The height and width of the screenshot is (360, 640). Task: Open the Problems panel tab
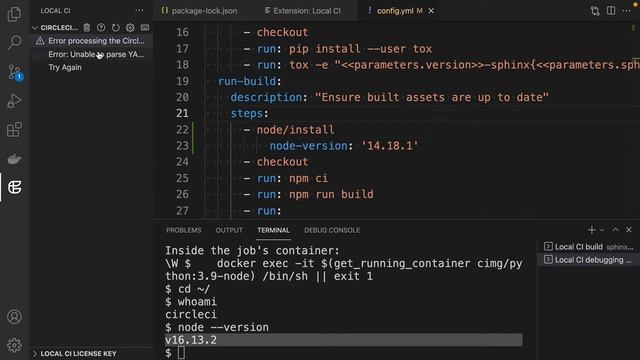184,230
